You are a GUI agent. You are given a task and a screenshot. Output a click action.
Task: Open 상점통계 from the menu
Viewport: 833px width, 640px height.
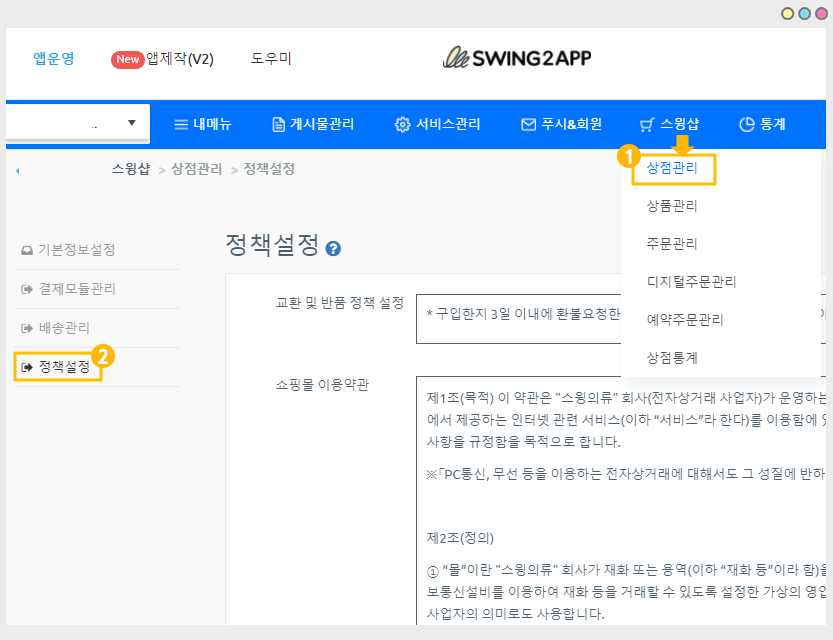(x=672, y=357)
